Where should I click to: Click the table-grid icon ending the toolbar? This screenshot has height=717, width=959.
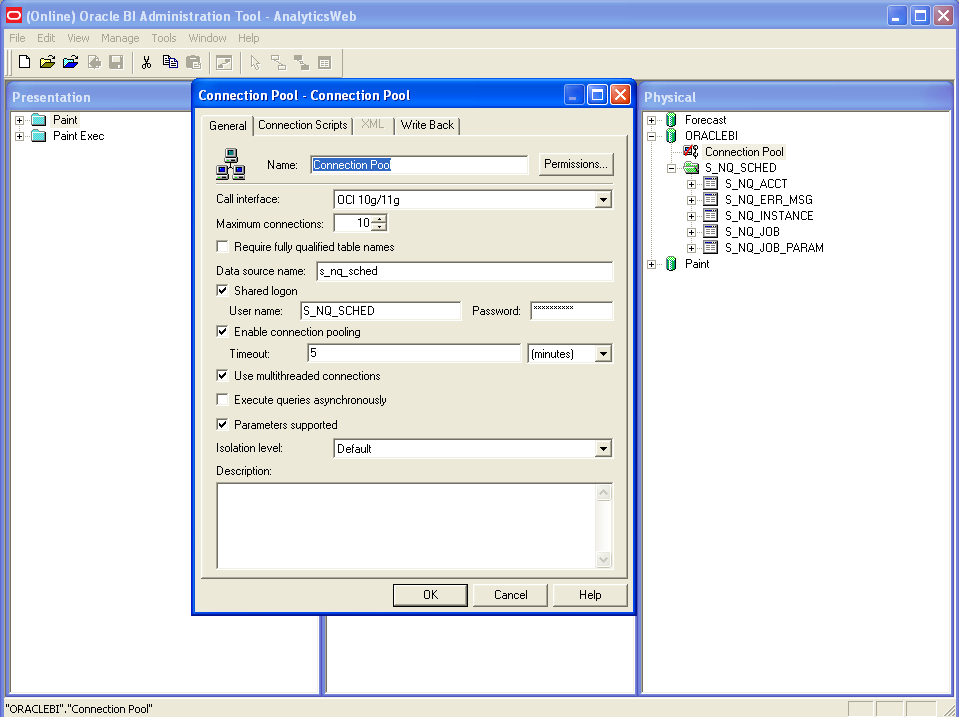(x=325, y=62)
